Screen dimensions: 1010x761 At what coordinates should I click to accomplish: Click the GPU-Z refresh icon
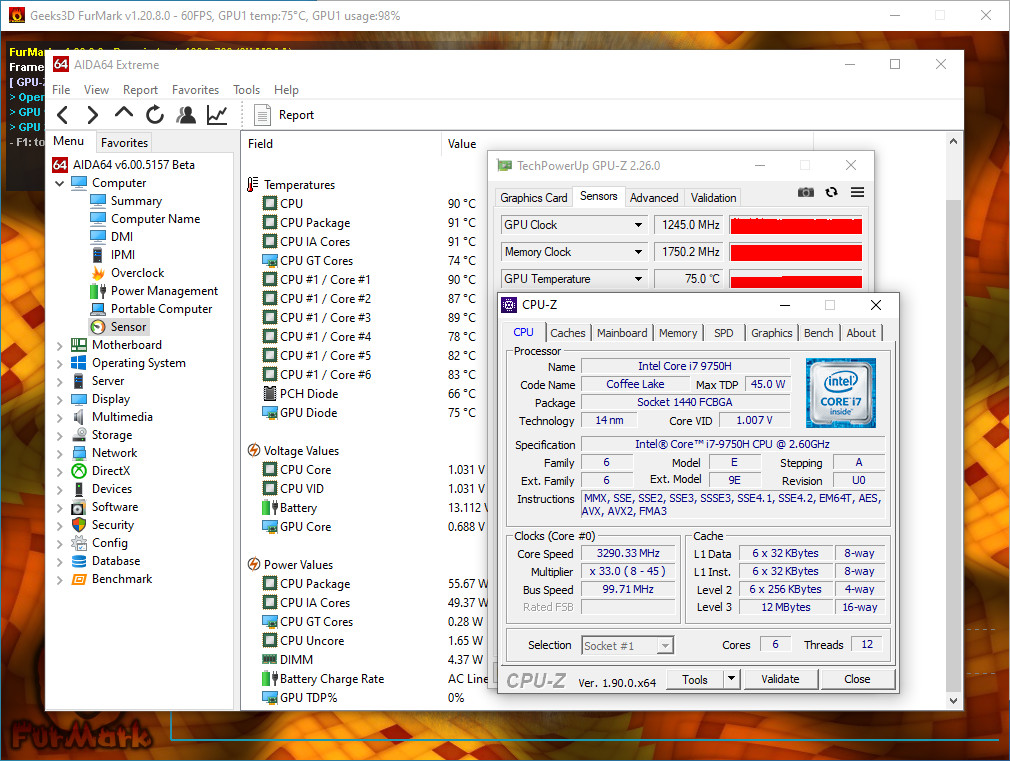[832, 192]
